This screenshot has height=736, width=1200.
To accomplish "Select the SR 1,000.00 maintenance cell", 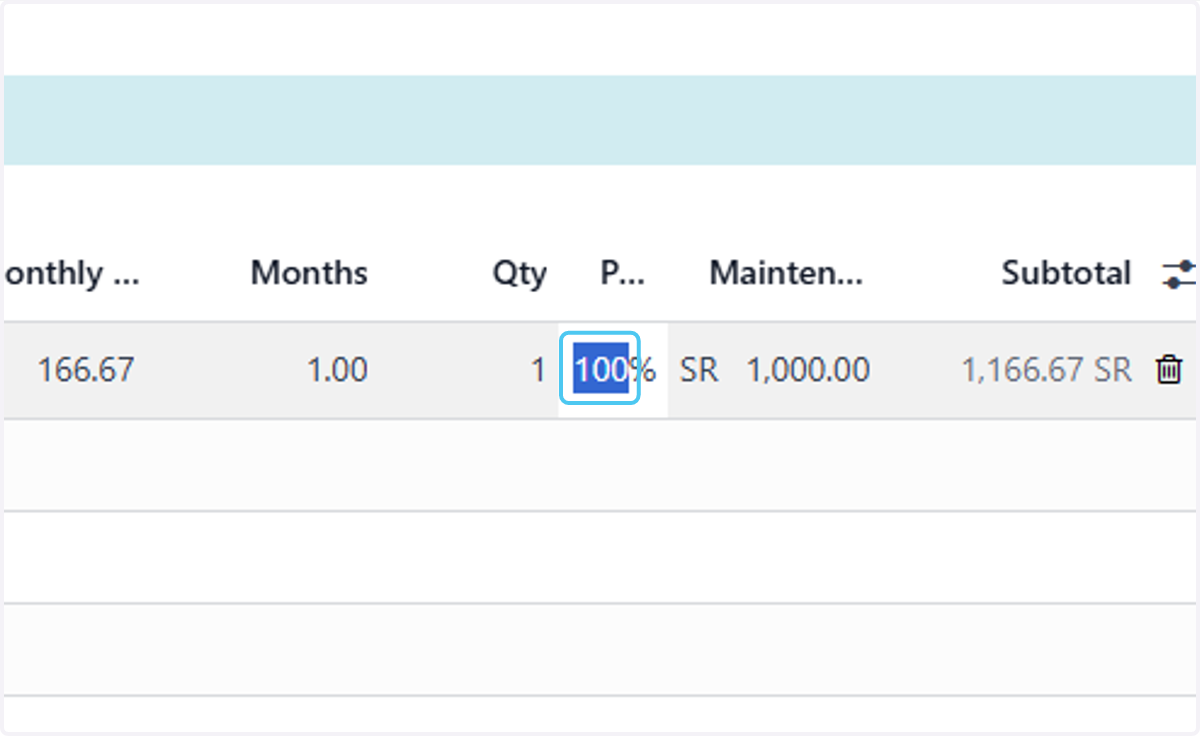I will (x=775, y=370).
